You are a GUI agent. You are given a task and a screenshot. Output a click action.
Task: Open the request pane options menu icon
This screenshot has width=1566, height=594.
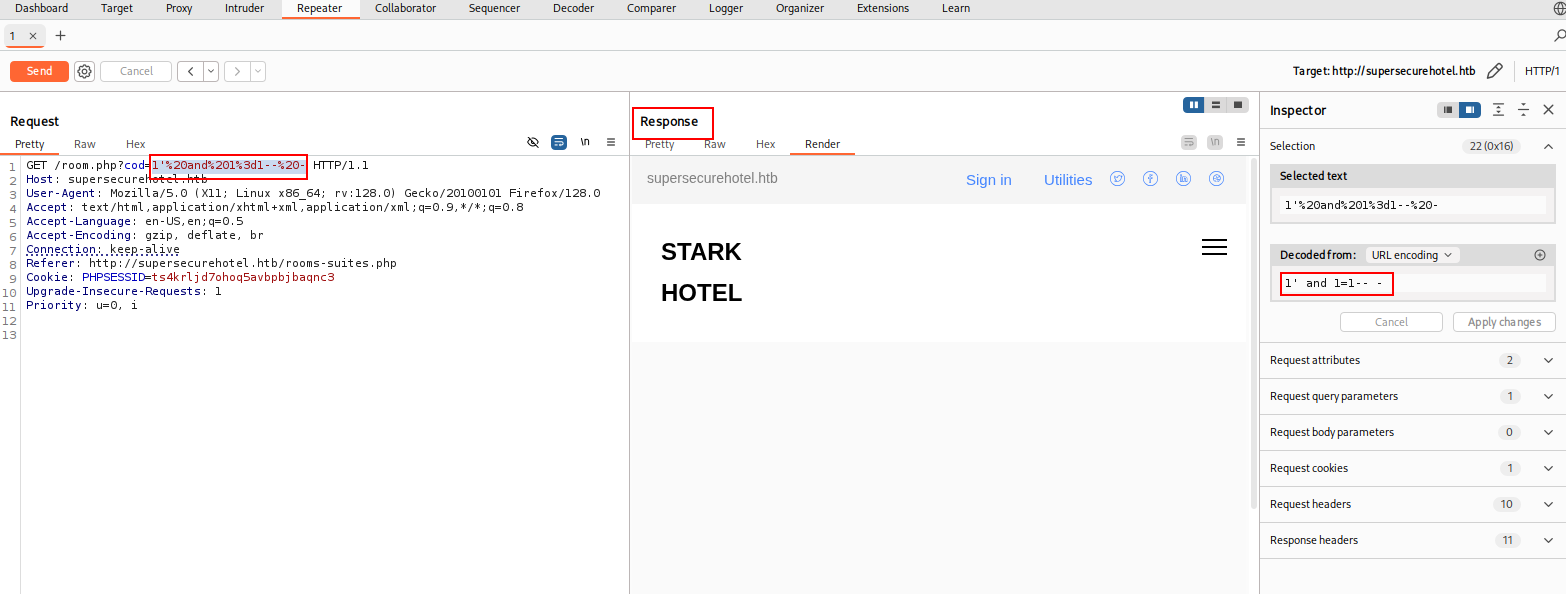point(611,142)
